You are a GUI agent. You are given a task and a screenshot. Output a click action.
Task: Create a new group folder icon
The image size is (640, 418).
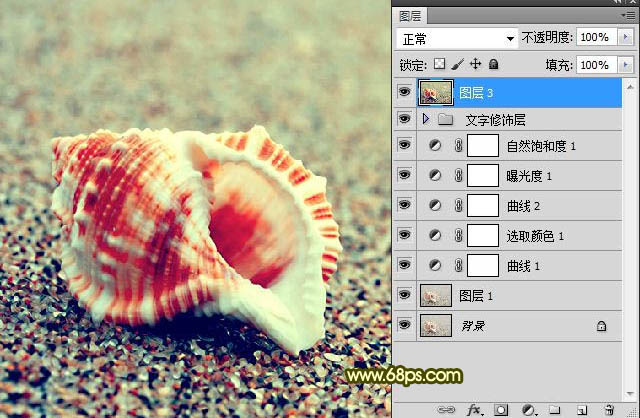click(555, 409)
